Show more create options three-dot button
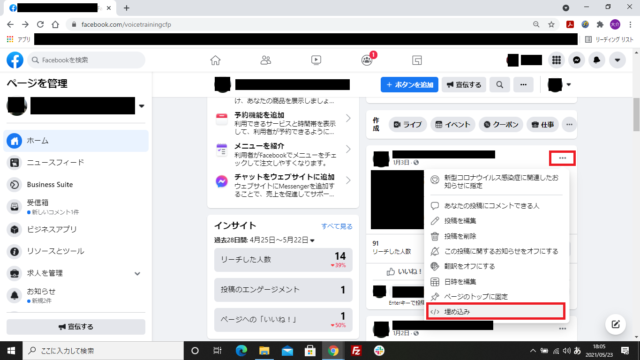 [x=569, y=124]
